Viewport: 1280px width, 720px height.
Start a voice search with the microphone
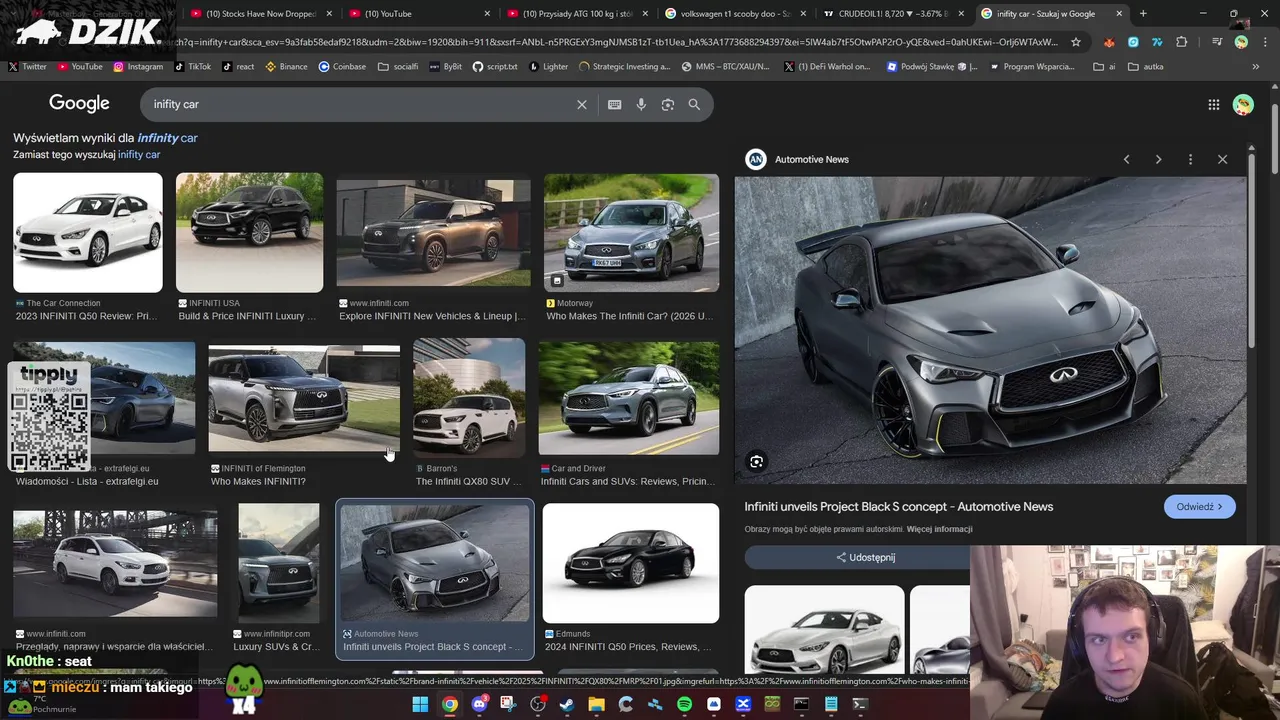(641, 104)
